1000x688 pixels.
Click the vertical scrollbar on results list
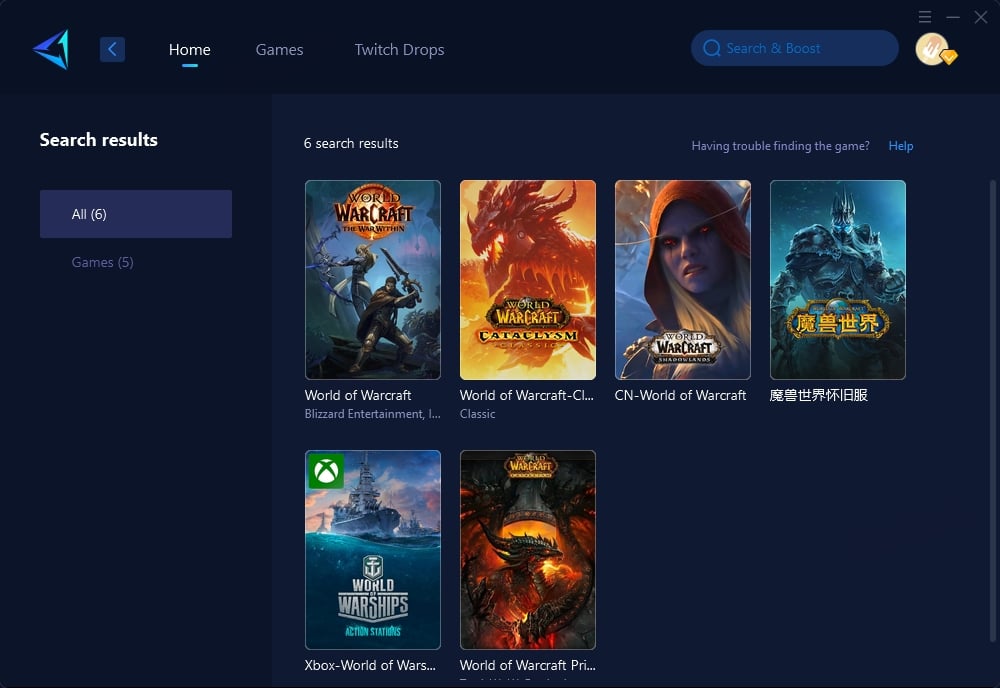pos(992,411)
